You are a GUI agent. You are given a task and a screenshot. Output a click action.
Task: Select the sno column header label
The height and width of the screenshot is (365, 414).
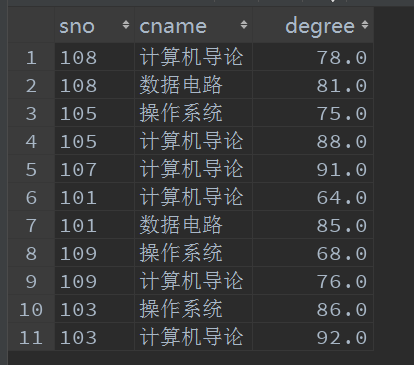point(77,26)
